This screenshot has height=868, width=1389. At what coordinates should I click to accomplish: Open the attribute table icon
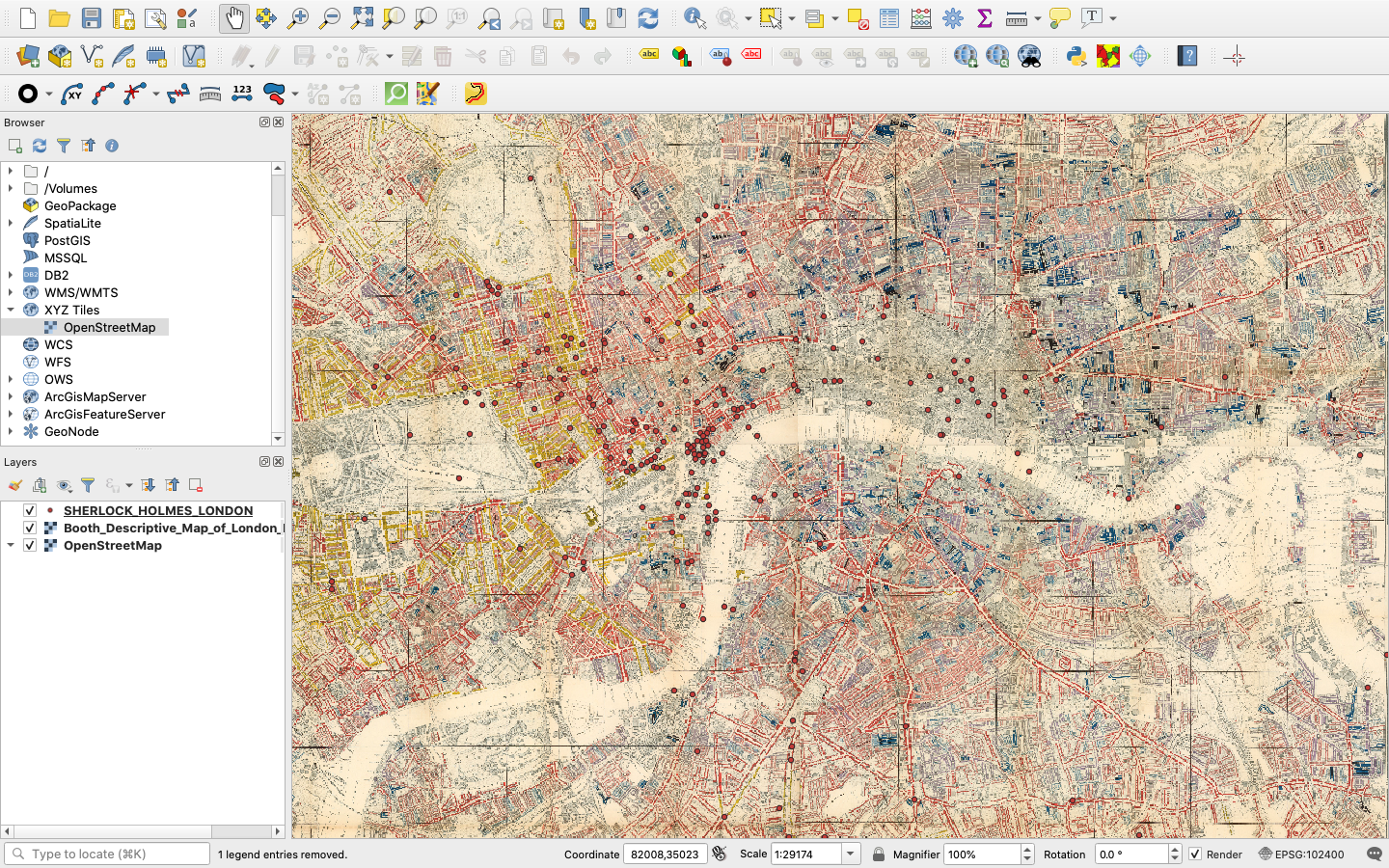889,18
